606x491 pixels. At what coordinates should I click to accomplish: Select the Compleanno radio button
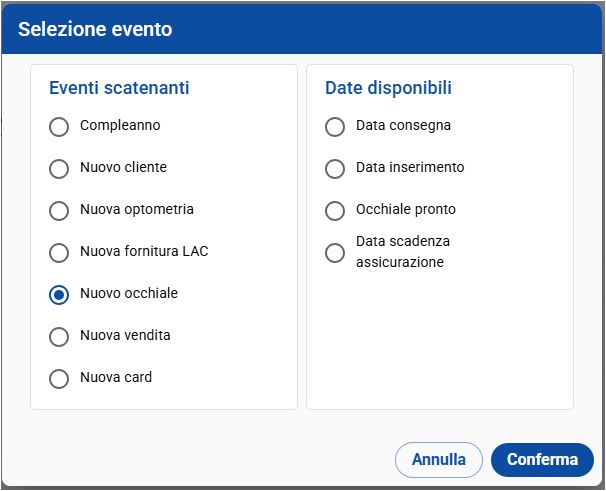[x=59, y=127]
